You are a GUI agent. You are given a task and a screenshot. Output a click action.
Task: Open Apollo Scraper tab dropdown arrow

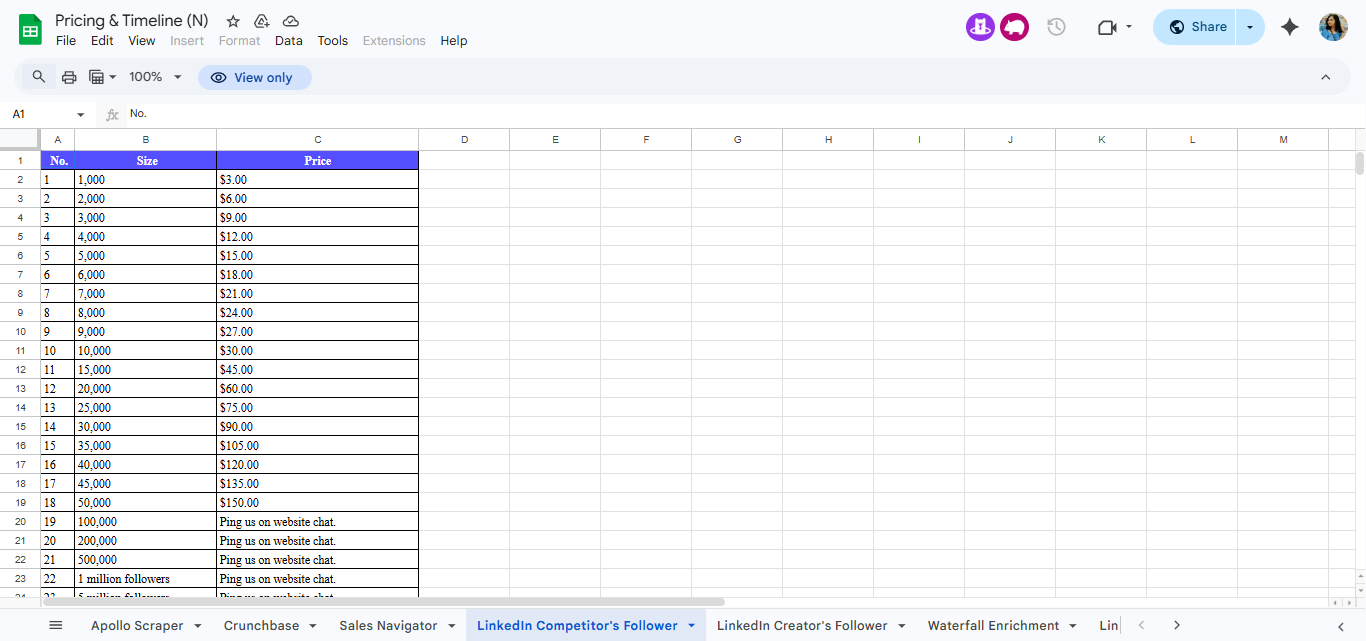[x=197, y=626]
